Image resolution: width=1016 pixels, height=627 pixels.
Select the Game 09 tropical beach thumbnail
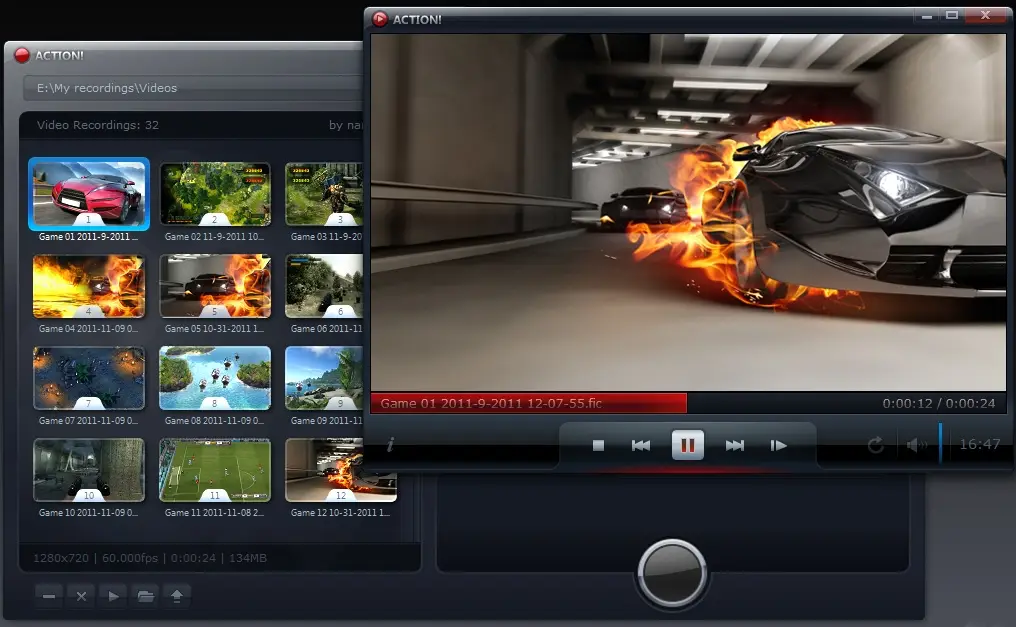324,378
